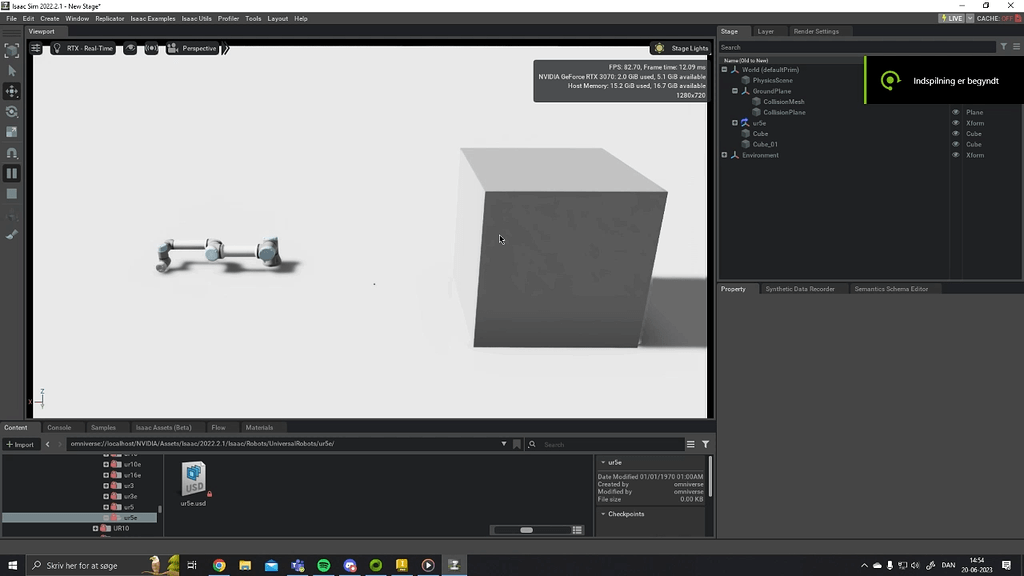This screenshot has height=576, width=1024.
Task: Toggle the CACHE setting in the title bar
Action: click(993, 17)
